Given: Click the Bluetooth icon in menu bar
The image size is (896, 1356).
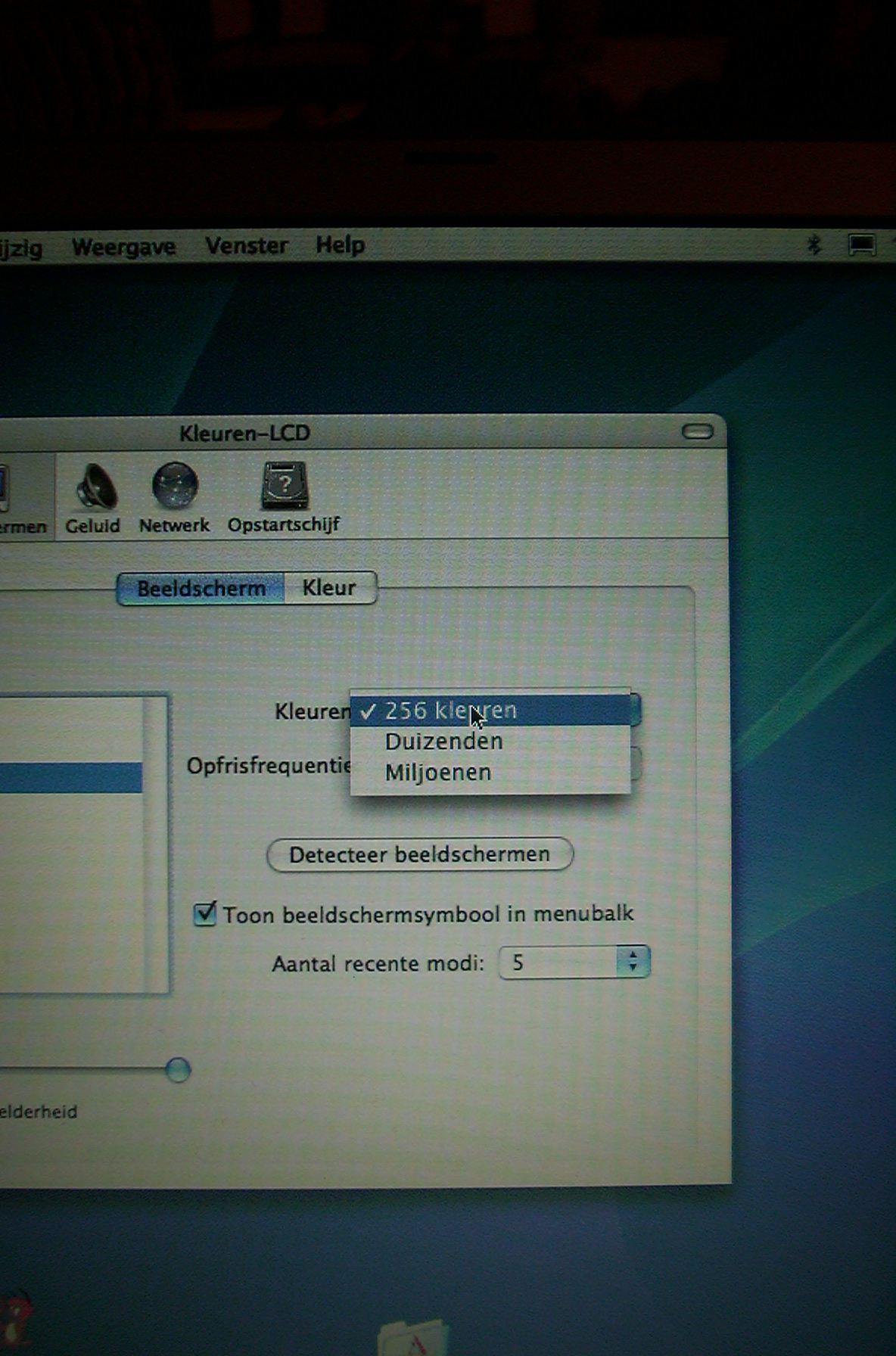Looking at the screenshot, I should point(814,244).
